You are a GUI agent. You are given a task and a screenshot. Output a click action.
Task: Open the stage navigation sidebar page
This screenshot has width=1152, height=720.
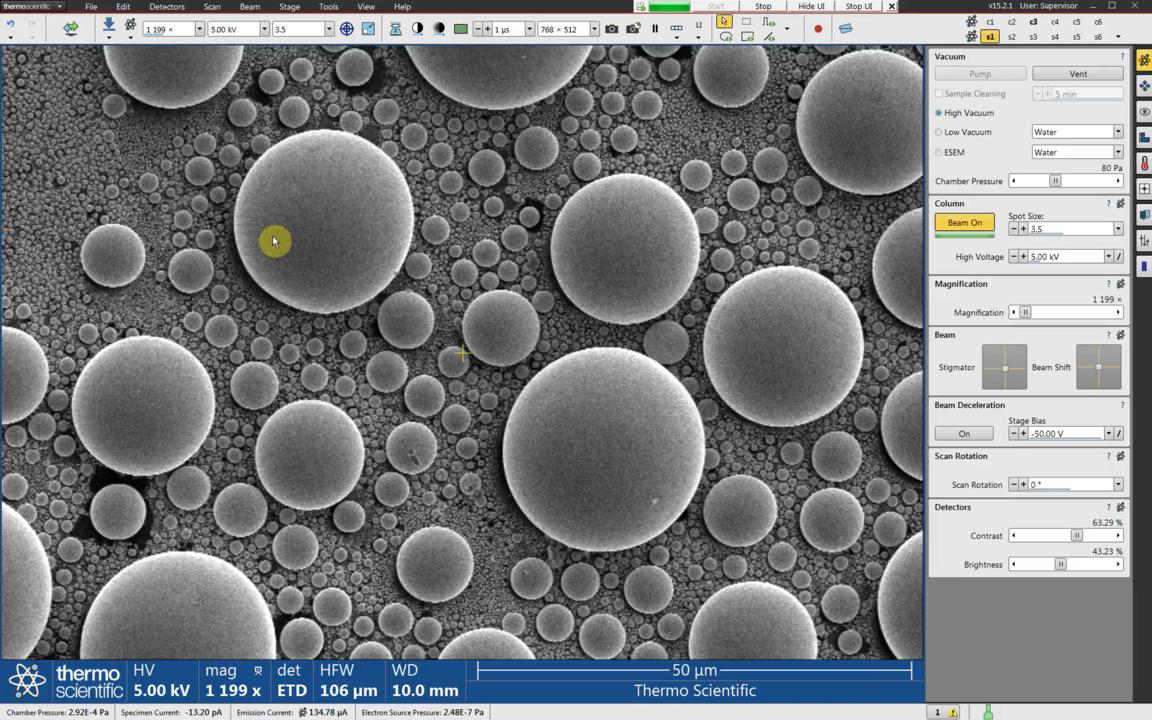coord(1144,86)
